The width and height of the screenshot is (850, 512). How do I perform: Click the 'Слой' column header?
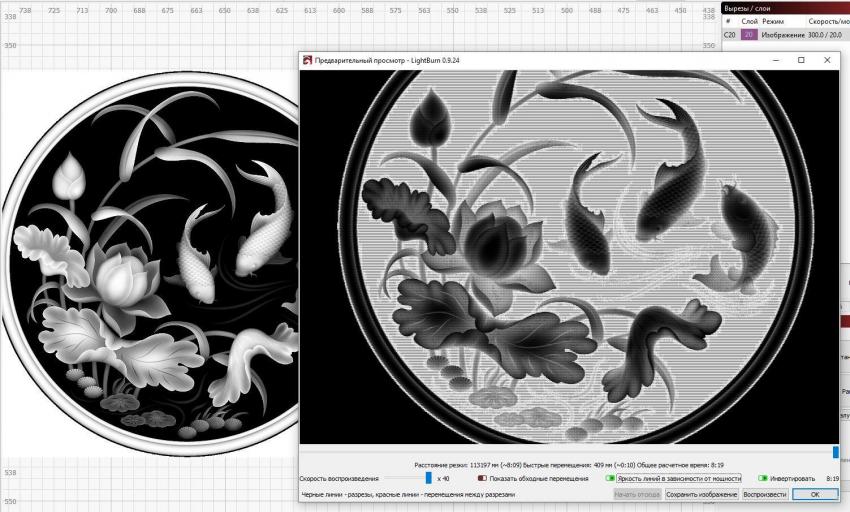coord(749,21)
